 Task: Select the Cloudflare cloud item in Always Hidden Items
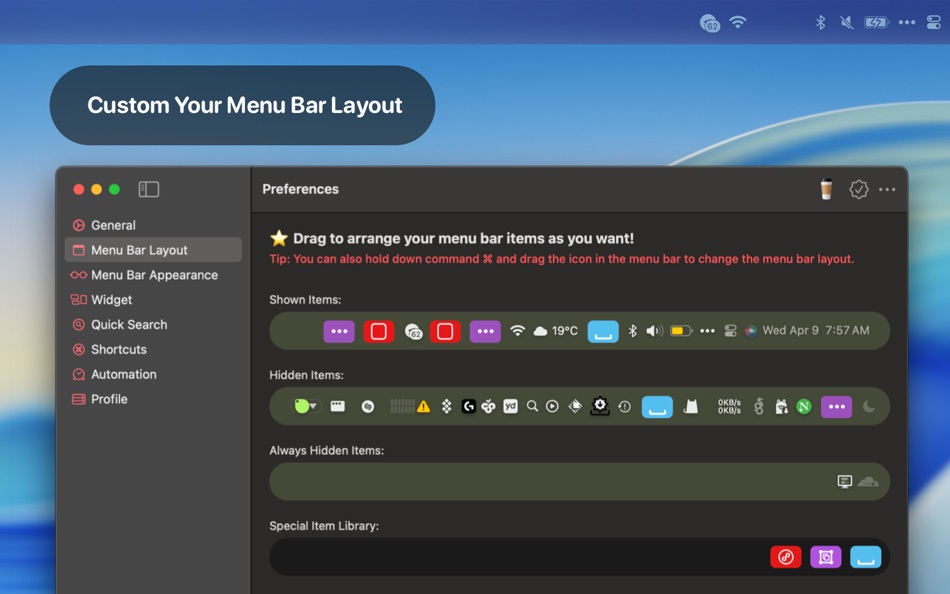868,481
